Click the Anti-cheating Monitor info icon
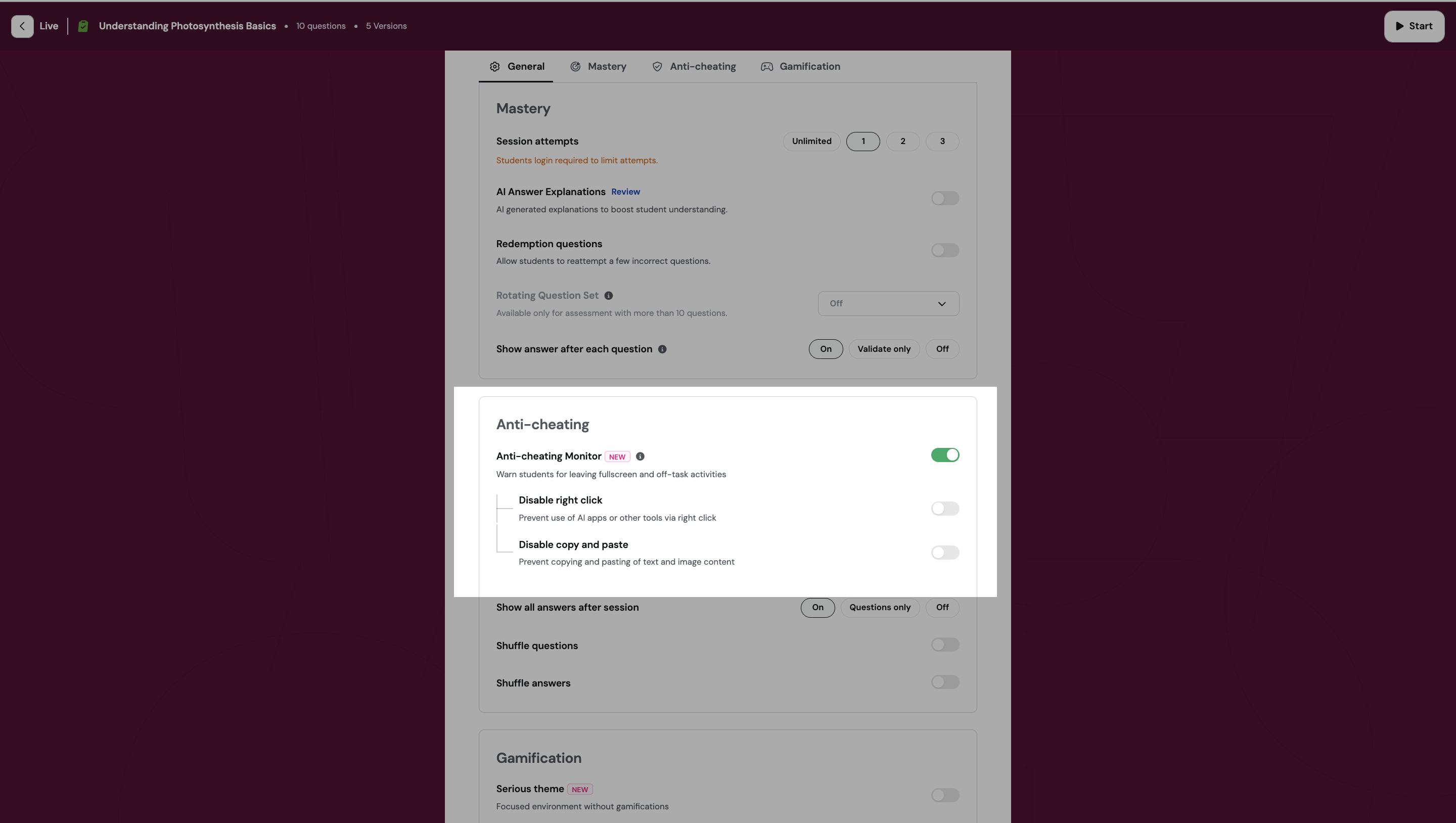Screen dimensions: 1456x823 pos(640,456)
